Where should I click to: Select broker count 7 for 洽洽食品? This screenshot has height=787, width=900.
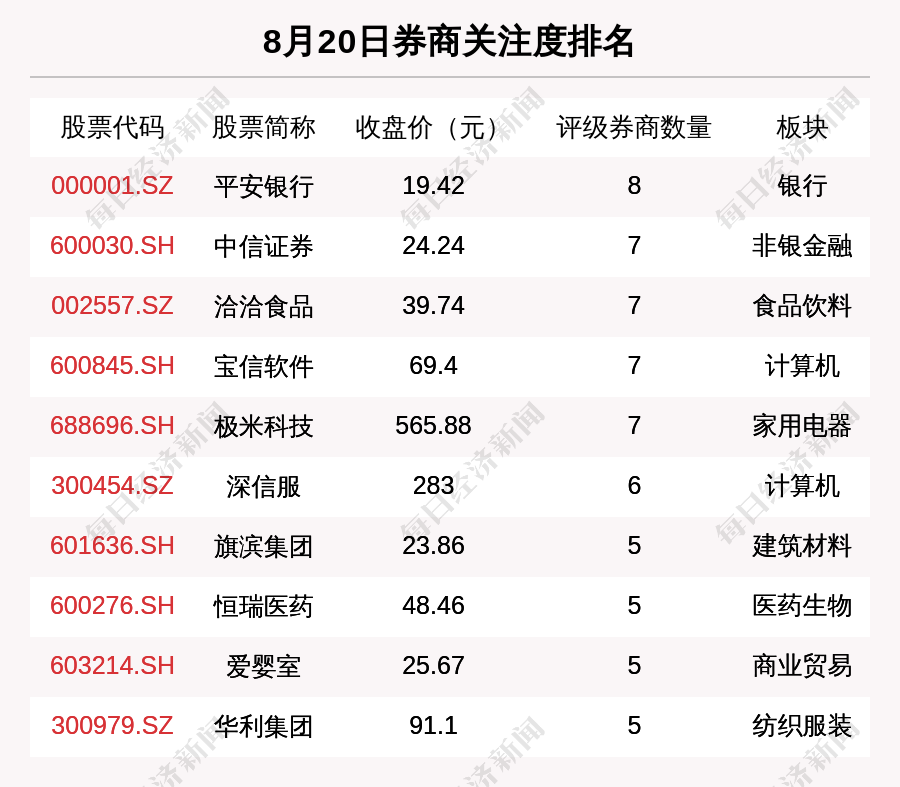634,305
